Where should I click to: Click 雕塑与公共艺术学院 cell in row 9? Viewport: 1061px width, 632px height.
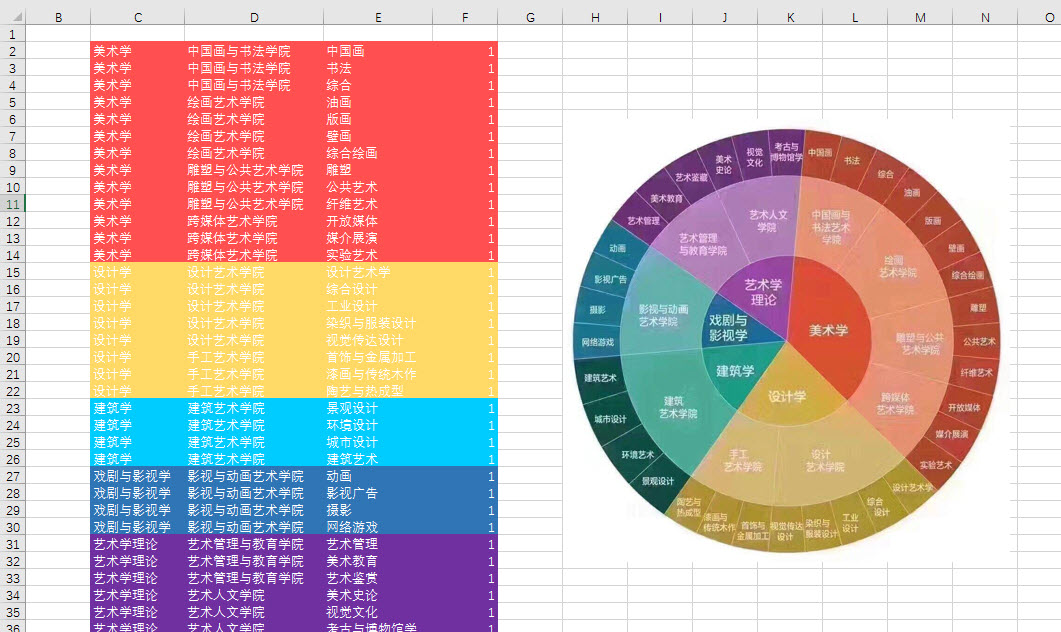coord(254,170)
